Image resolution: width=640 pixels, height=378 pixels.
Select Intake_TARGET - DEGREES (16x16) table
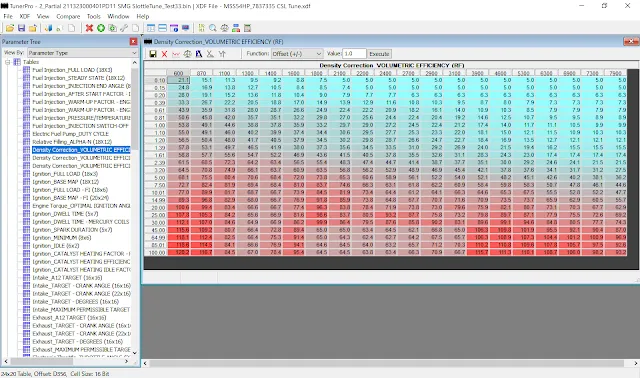click(x=76, y=301)
